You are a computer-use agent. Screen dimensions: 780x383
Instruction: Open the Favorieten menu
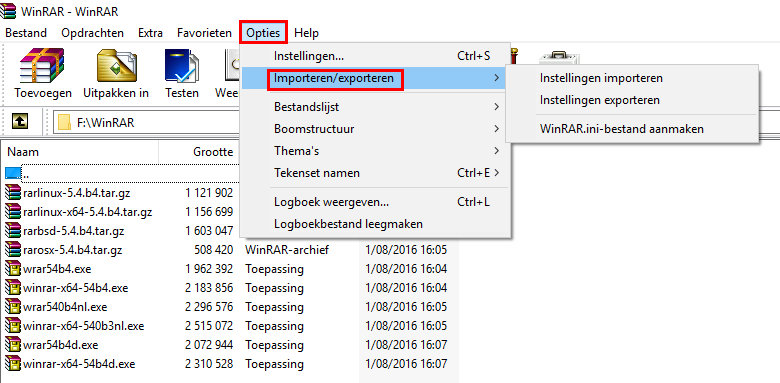204,33
